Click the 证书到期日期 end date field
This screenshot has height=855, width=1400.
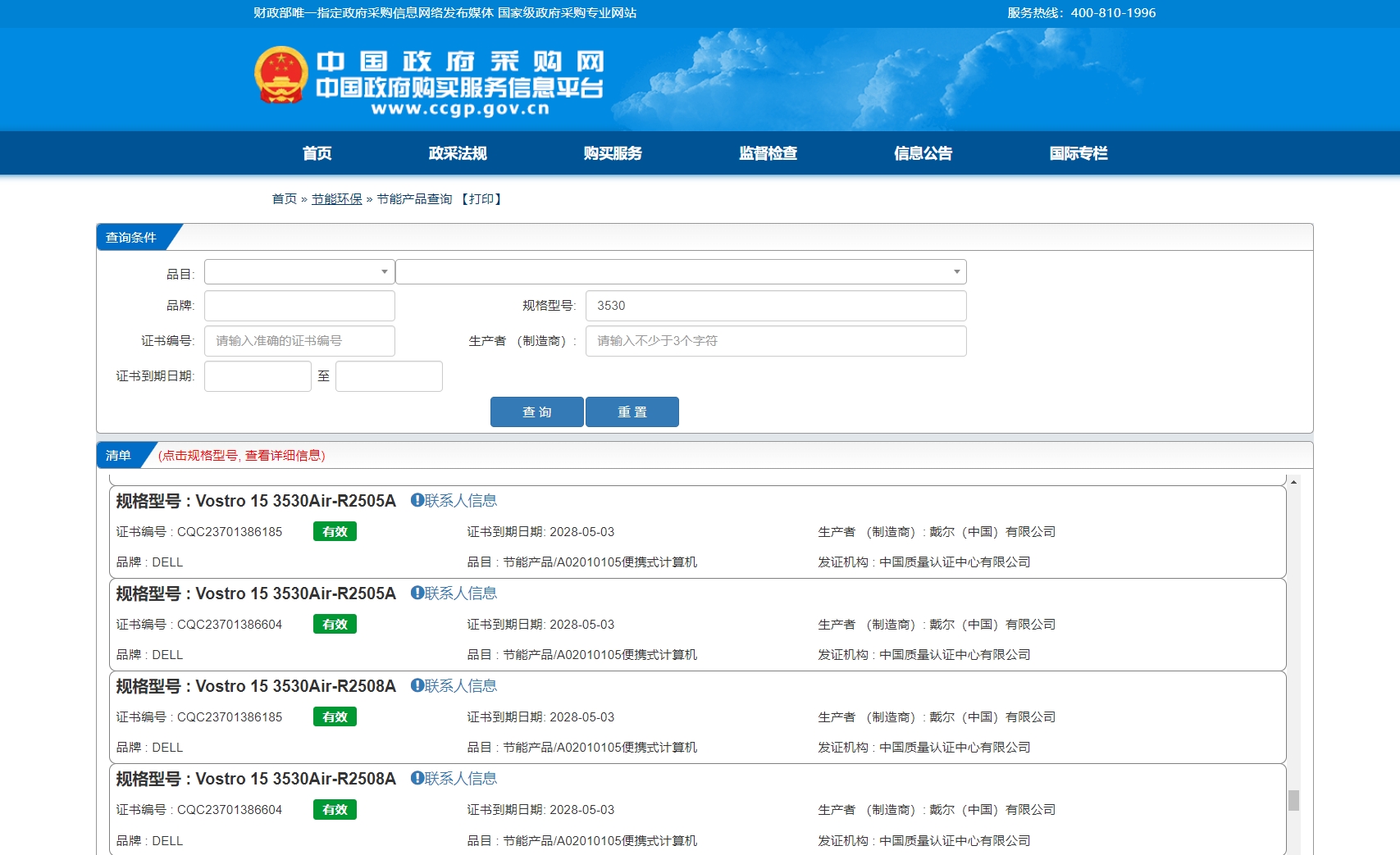(x=389, y=376)
